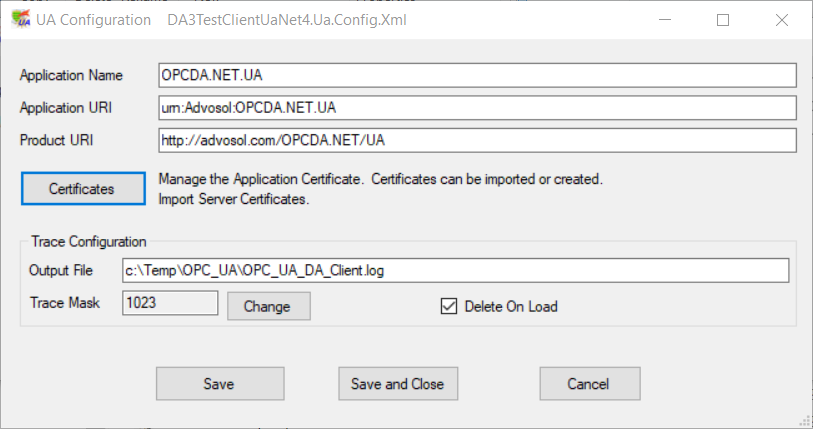Toggle the Delete On Load checkbox
Image resolution: width=813 pixels, height=429 pixels.
click(448, 306)
